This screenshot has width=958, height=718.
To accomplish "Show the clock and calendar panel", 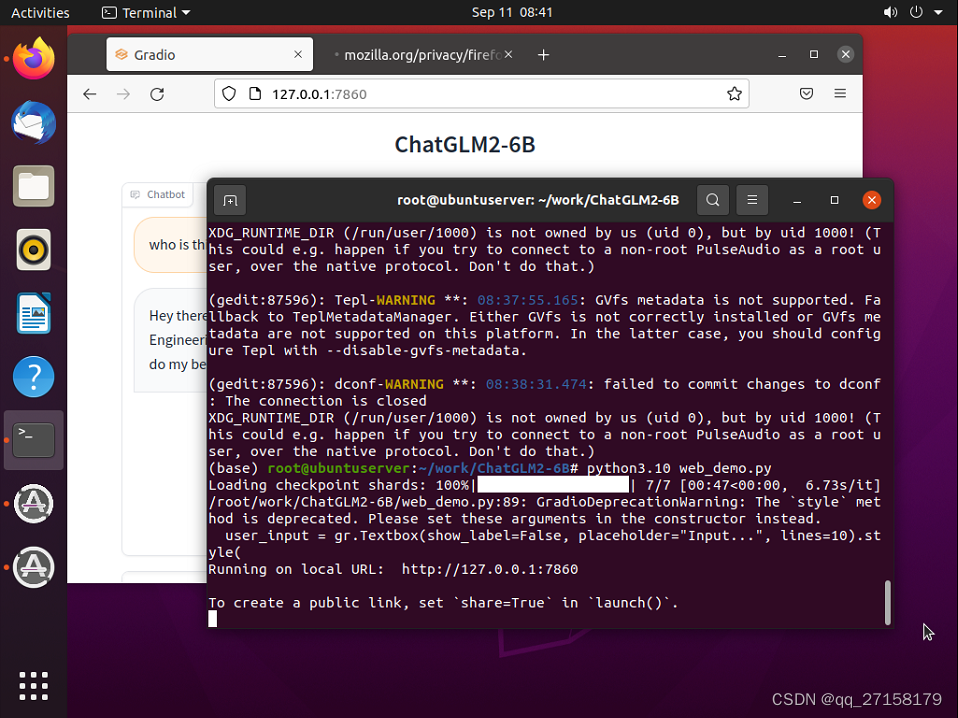I will [x=511, y=12].
